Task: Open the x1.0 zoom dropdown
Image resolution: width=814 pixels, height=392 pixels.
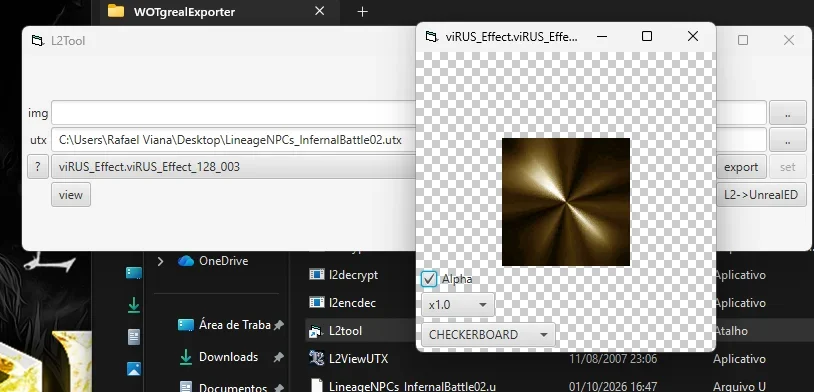Action: coord(457,305)
